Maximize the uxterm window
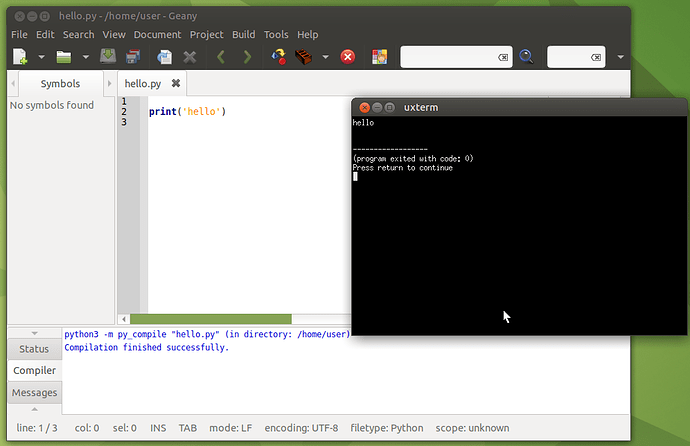This screenshot has width=690, height=446. pyautogui.click(x=390, y=107)
